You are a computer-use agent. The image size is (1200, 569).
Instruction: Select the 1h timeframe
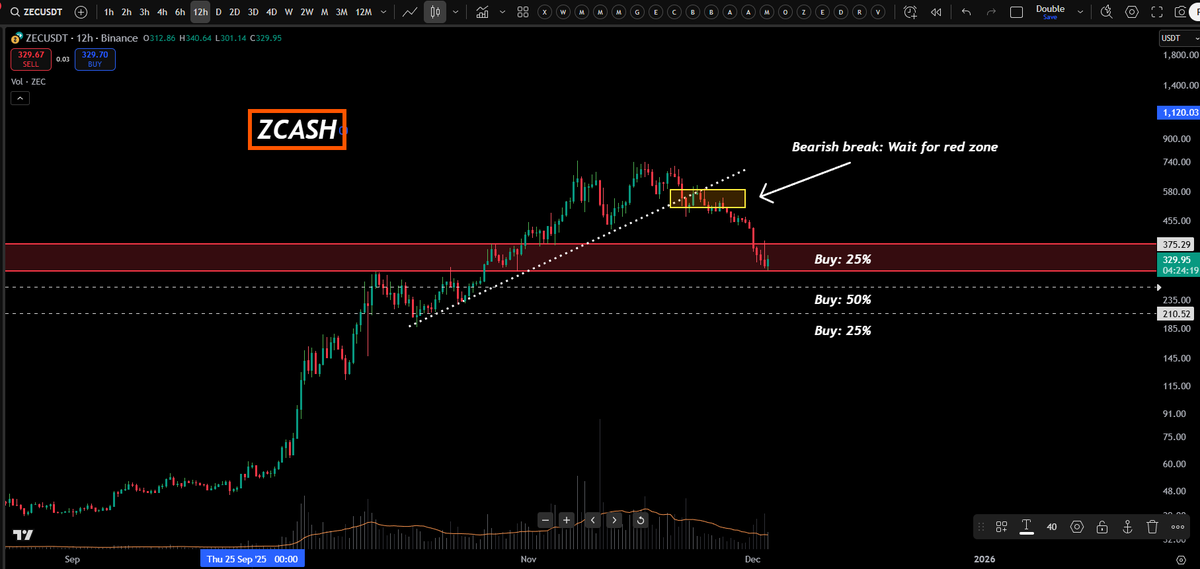point(108,12)
